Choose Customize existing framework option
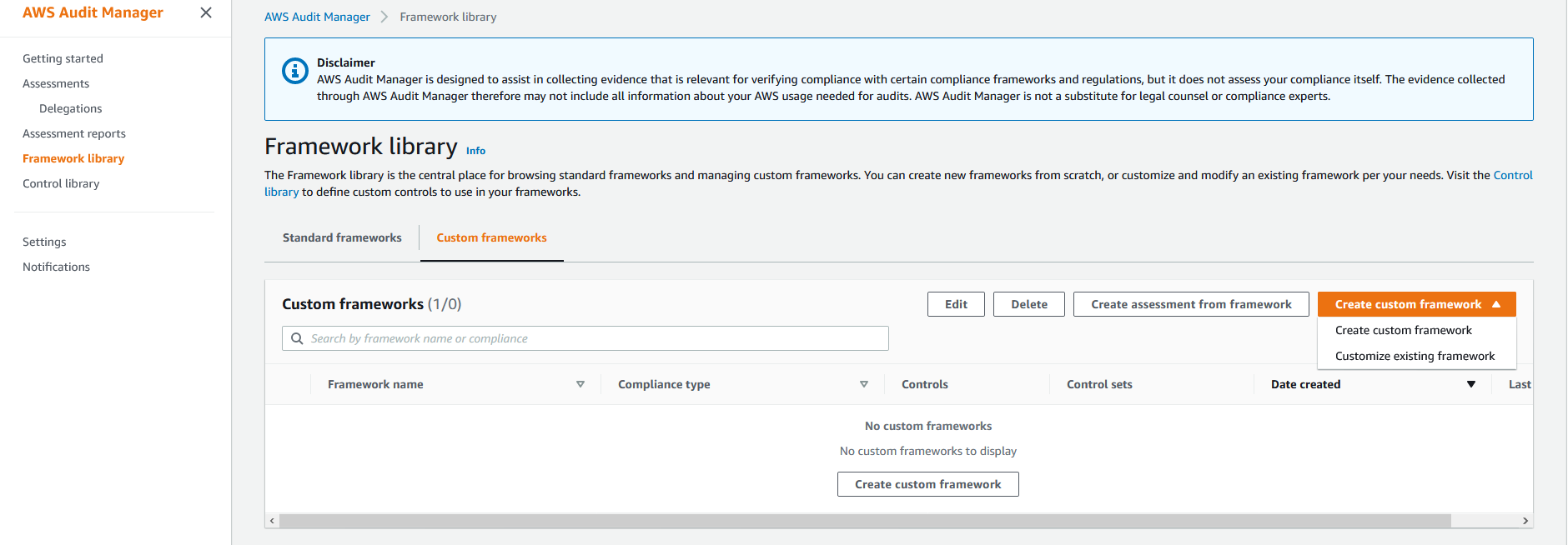 1415,356
